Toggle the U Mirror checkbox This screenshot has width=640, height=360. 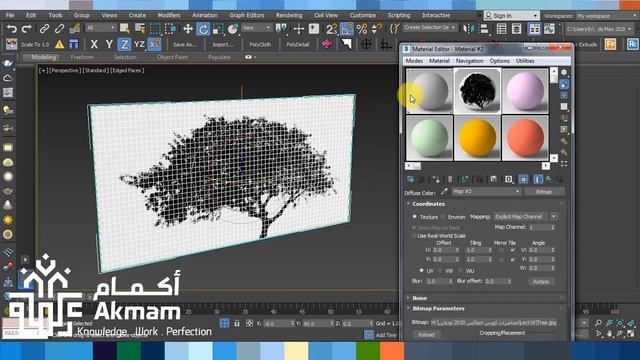click(501, 250)
